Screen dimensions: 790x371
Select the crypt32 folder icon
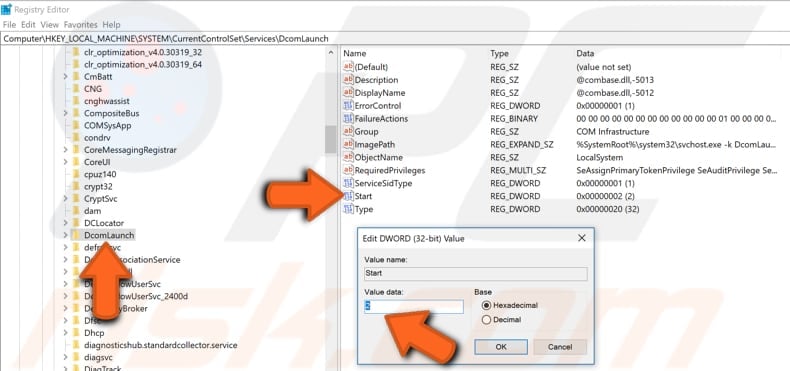pos(76,187)
